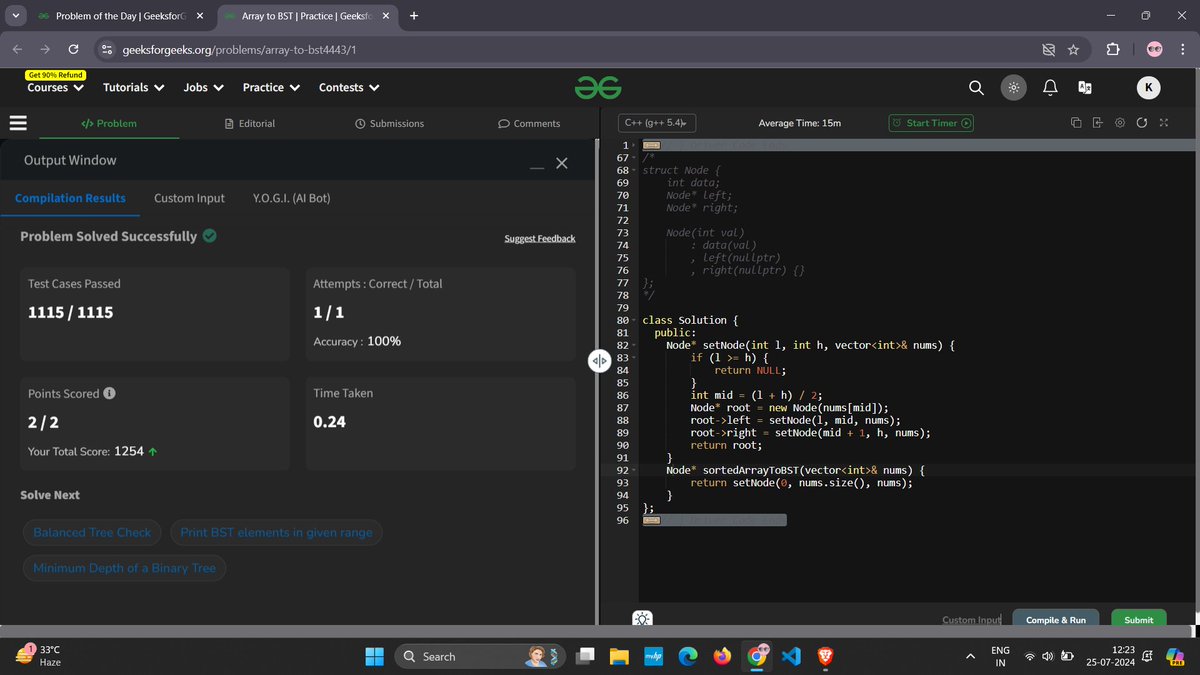Click the lightbulb hint icon below editor
The image size is (1200, 675).
643,619
